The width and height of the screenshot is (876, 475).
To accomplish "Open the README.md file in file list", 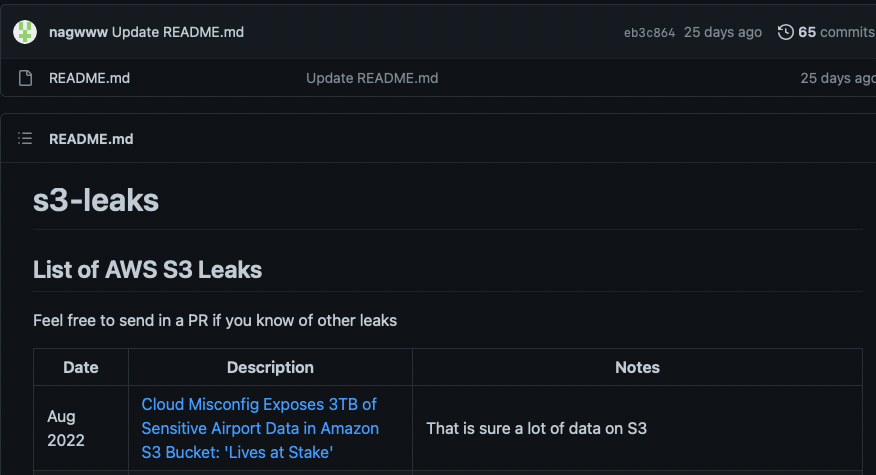I will 89,78.
